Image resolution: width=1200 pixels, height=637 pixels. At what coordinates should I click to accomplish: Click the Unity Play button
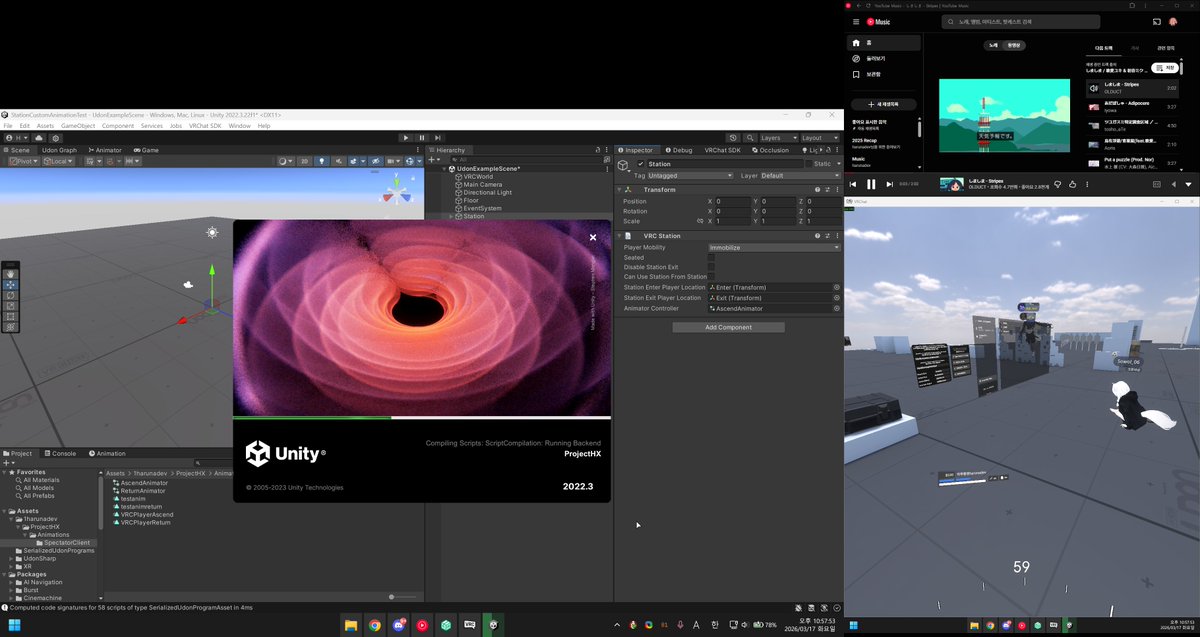(x=406, y=138)
